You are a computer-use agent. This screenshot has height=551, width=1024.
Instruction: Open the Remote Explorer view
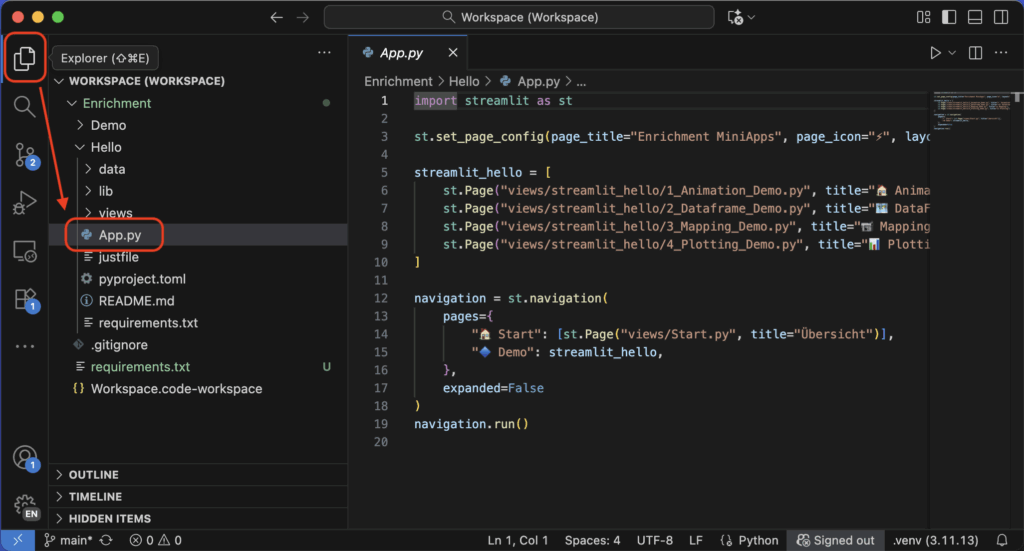click(x=24, y=251)
